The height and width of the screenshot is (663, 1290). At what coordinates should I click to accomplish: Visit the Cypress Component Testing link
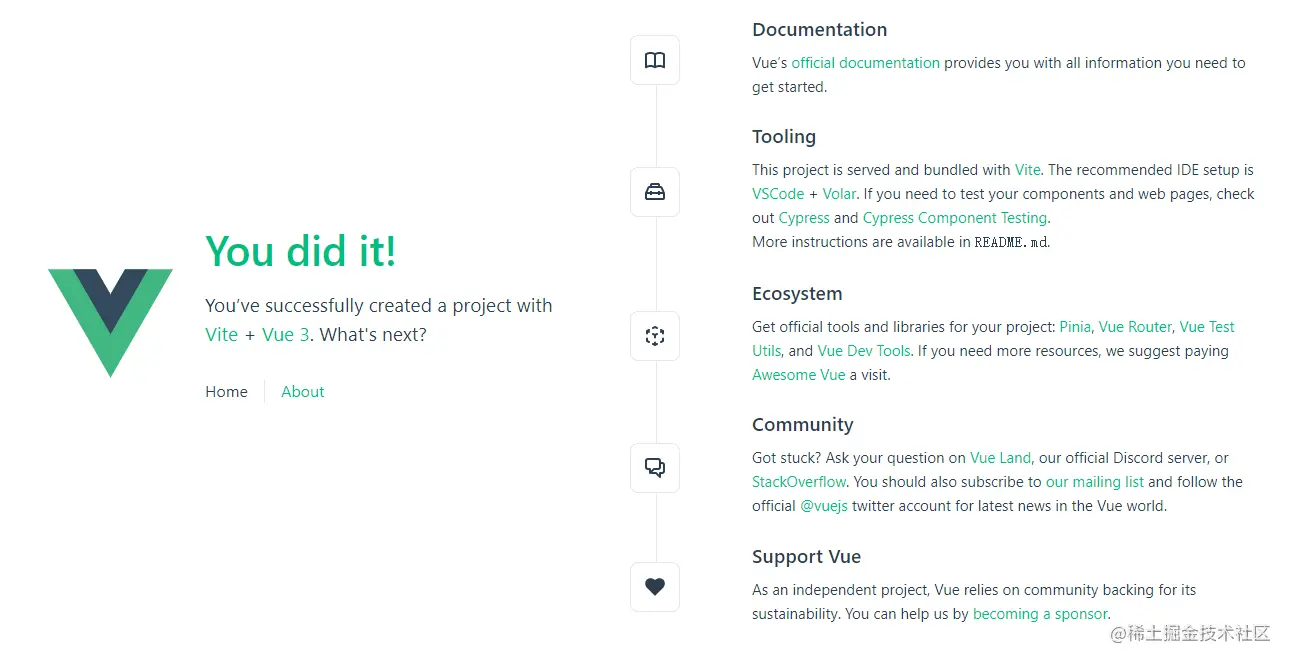tap(954, 218)
